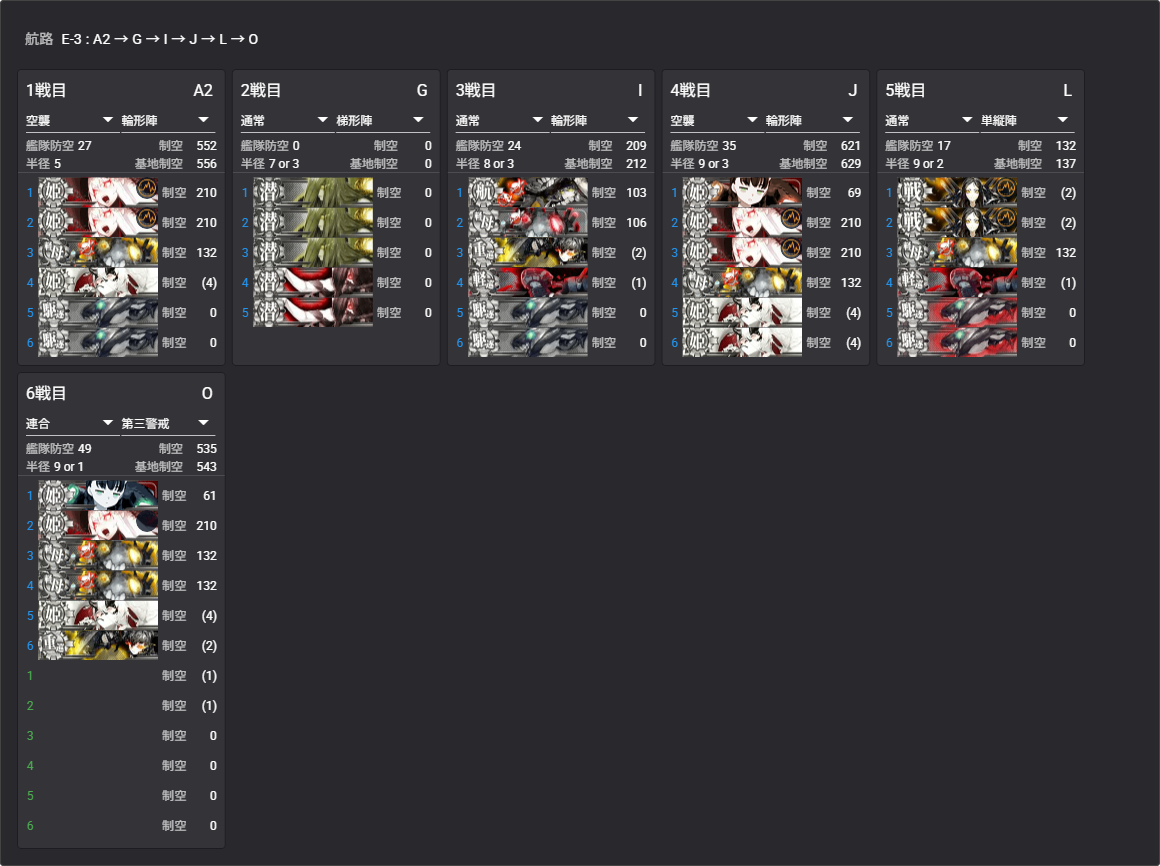Open the 連合 battle type dropdown in 6戦目
The image size is (1160, 866).
72,424
